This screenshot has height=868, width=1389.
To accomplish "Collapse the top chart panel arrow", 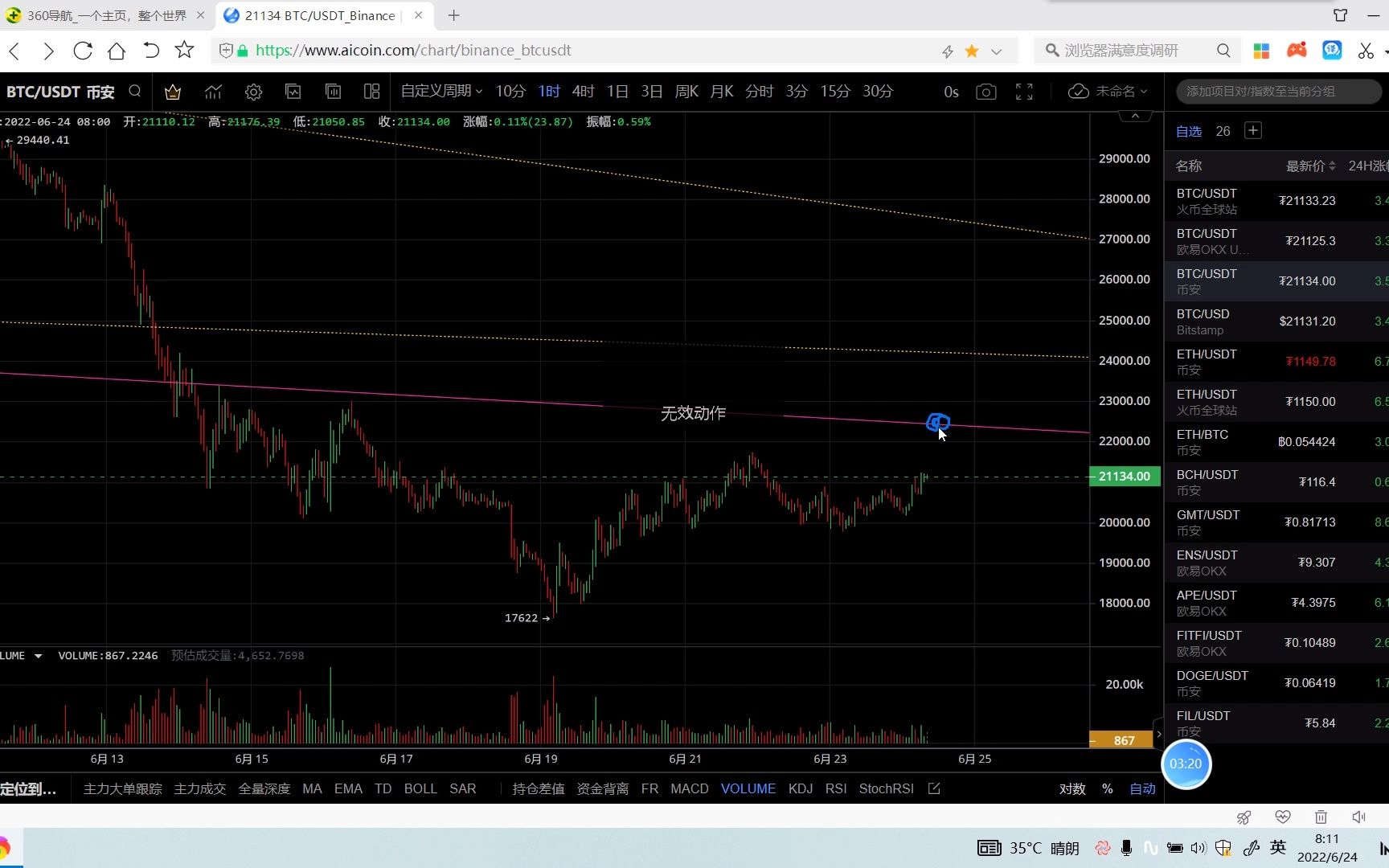I will (x=1135, y=117).
